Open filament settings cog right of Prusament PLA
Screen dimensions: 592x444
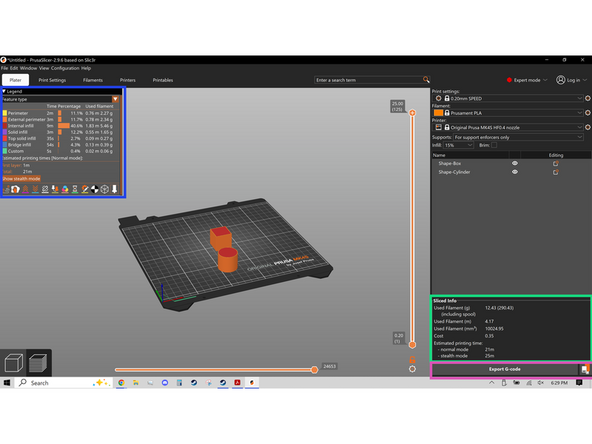[x=588, y=113]
